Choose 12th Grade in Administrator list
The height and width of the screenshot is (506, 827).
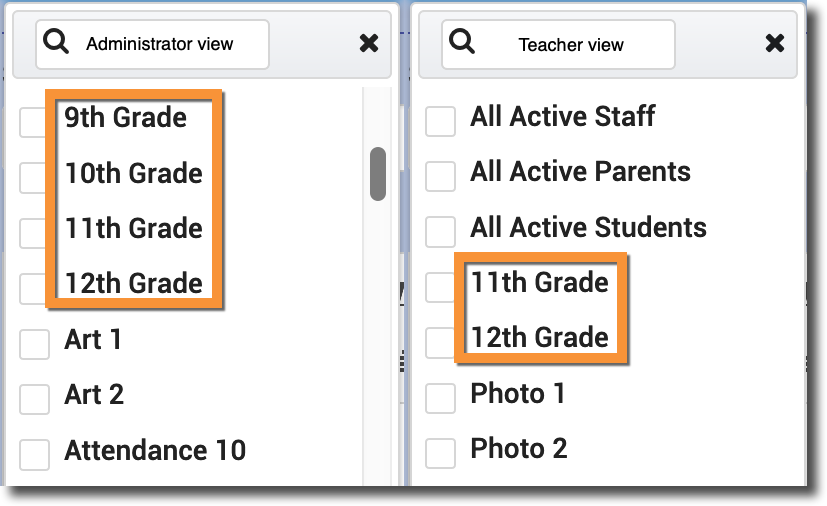tap(134, 283)
